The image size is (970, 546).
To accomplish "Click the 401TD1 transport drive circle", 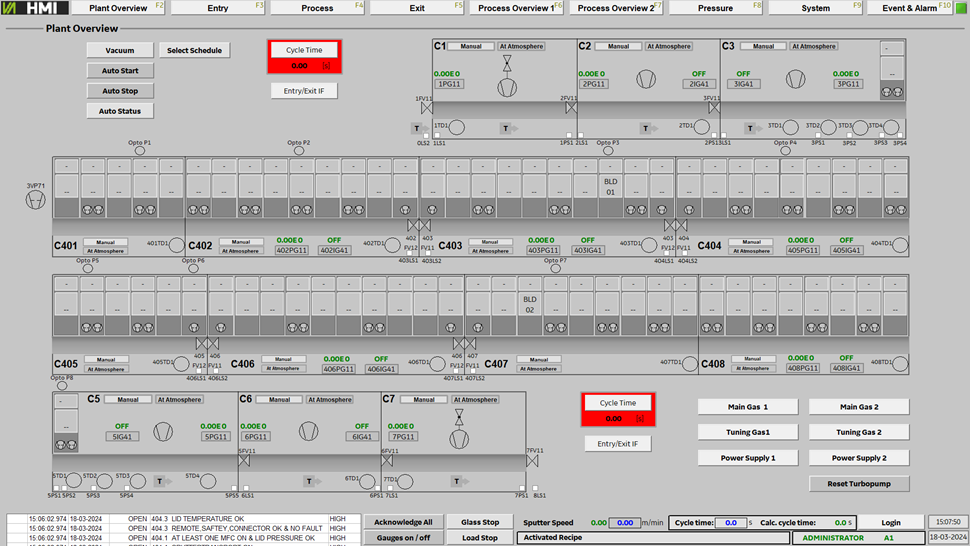I will (x=176, y=243).
